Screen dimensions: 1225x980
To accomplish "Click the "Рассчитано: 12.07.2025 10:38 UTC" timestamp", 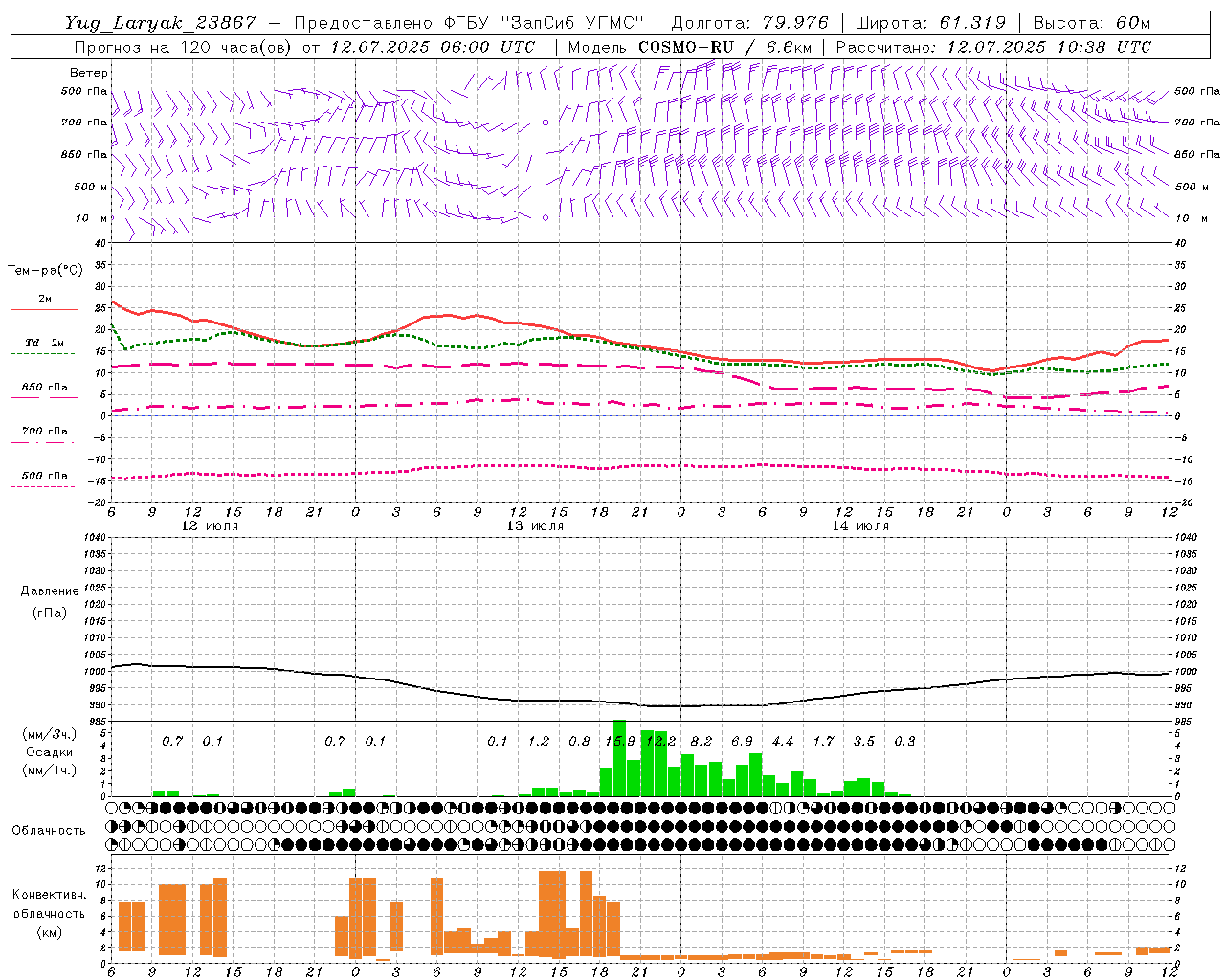I will (x=993, y=47).
